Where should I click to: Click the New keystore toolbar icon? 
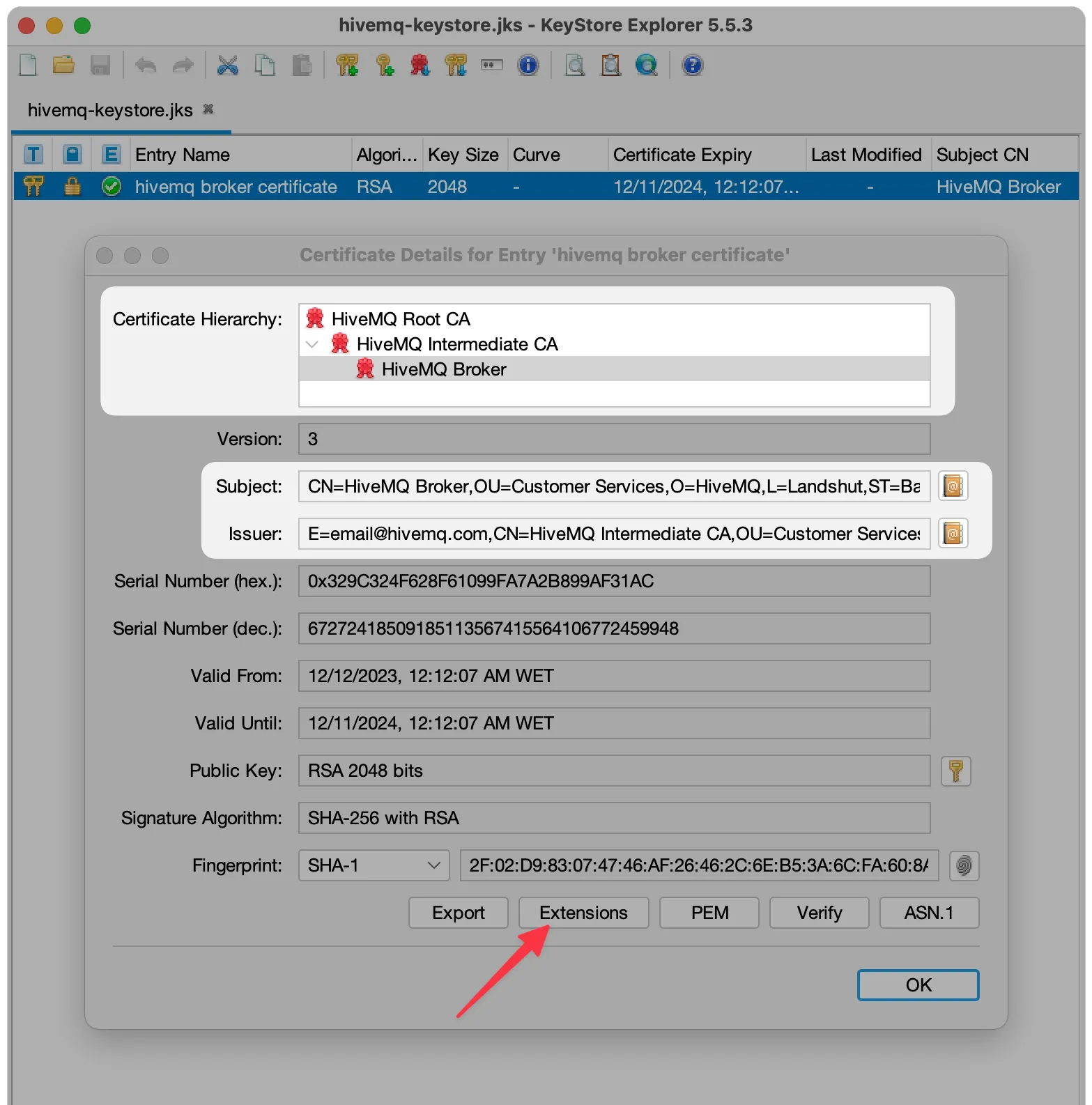click(28, 65)
